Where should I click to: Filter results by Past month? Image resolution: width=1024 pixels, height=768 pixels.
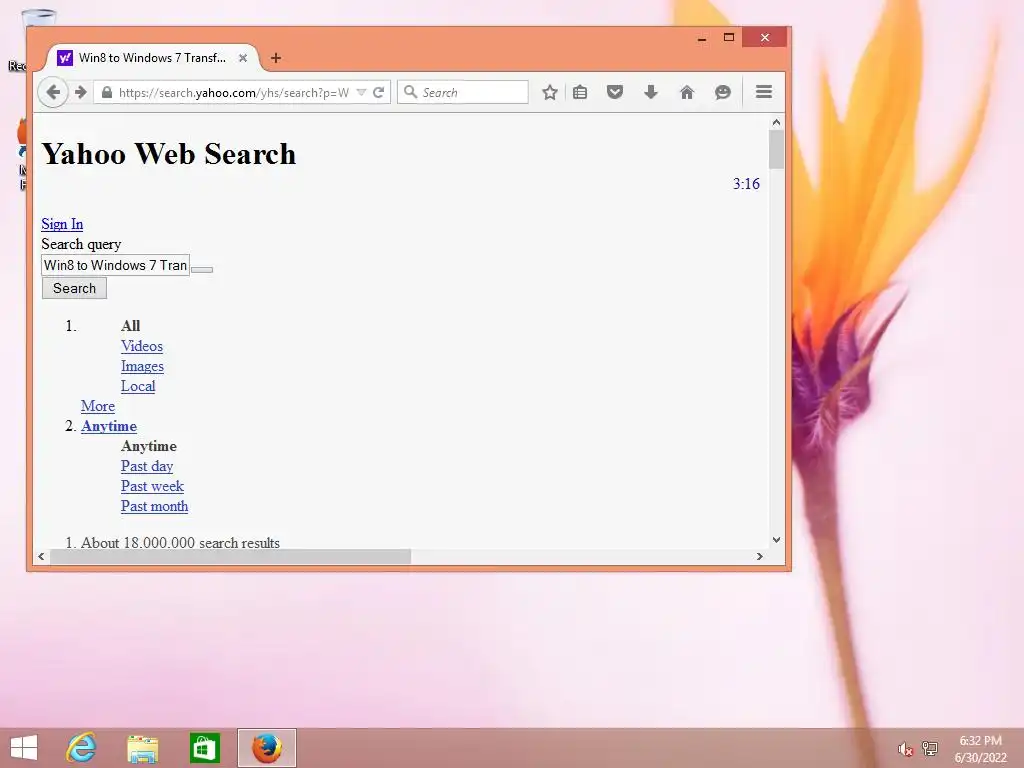tap(155, 506)
